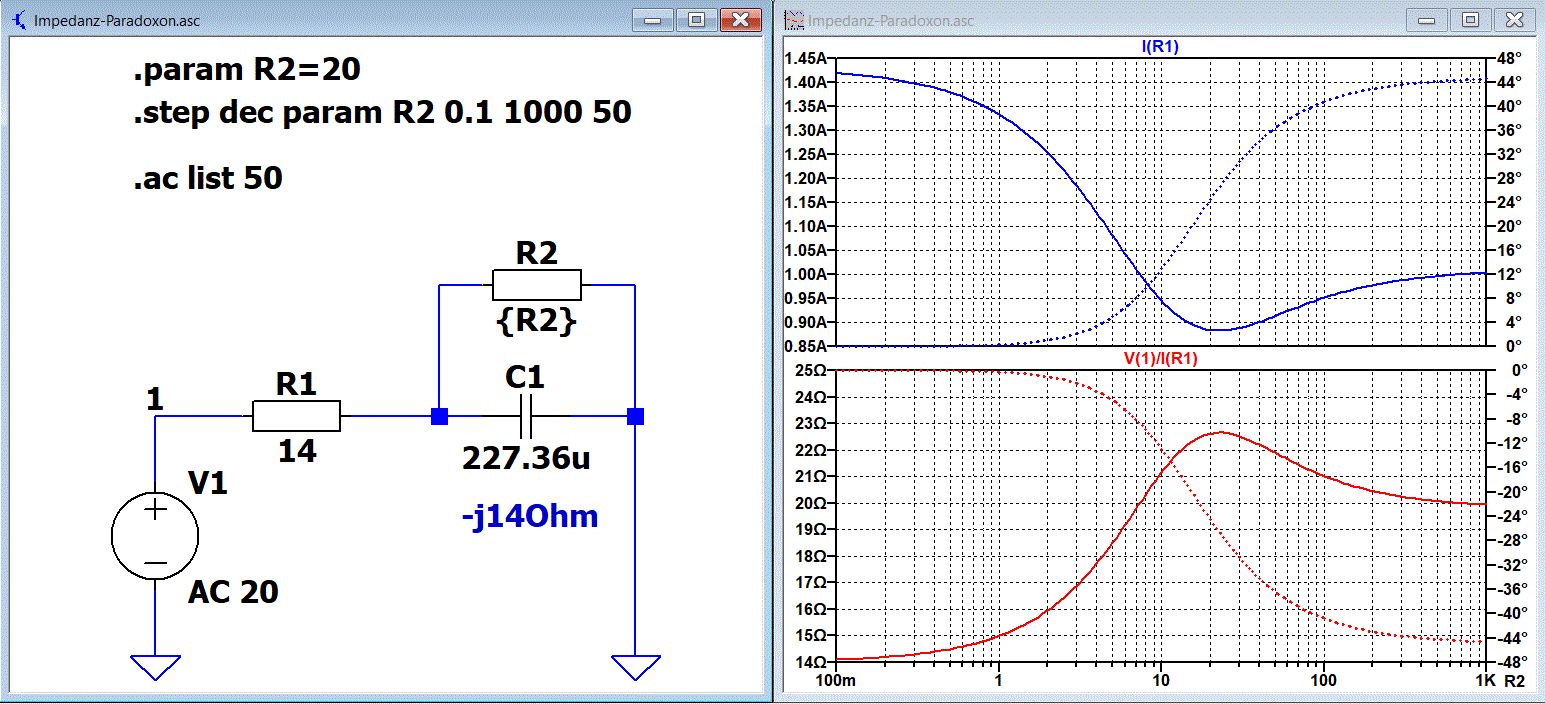The image size is (1545, 704).
Task: Click the junction node right of C1
Action: (x=635, y=416)
